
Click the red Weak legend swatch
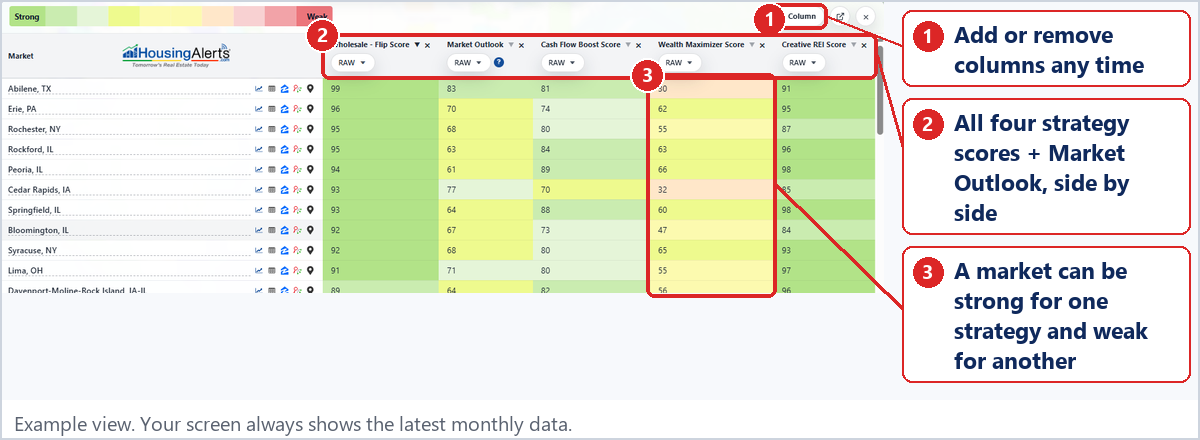tap(314, 17)
